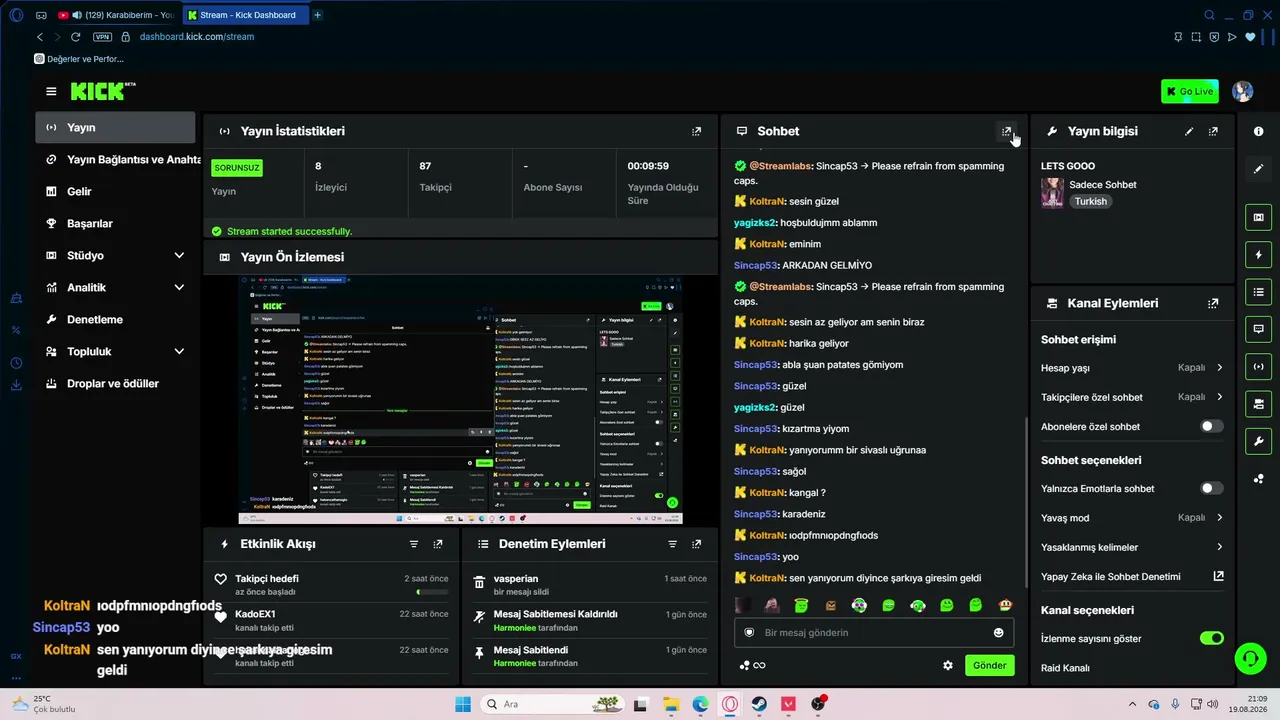
Task: Open Steam from the taskbar
Action: (x=759, y=704)
